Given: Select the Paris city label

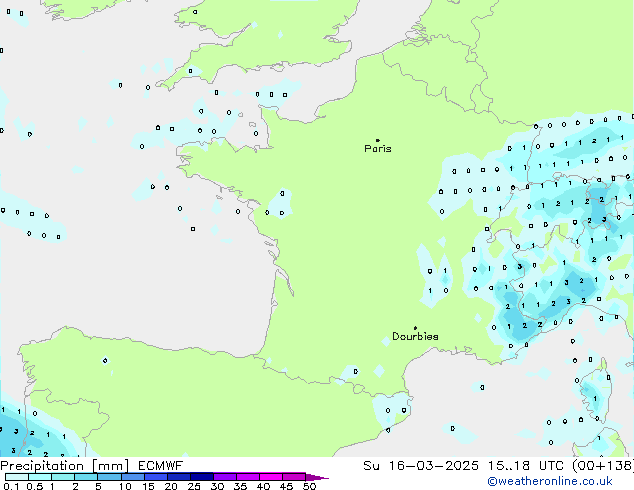Looking at the screenshot, I should pos(378,149).
